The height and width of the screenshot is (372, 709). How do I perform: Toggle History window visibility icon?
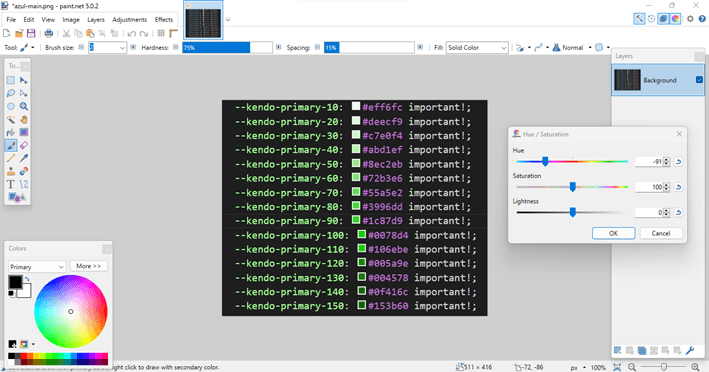(651, 19)
